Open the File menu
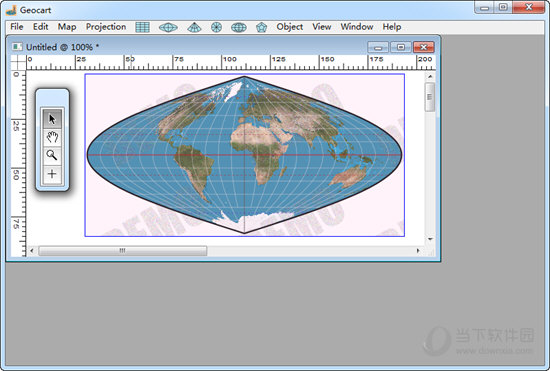Viewport: 550px width, 371px height. tap(16, 27)
